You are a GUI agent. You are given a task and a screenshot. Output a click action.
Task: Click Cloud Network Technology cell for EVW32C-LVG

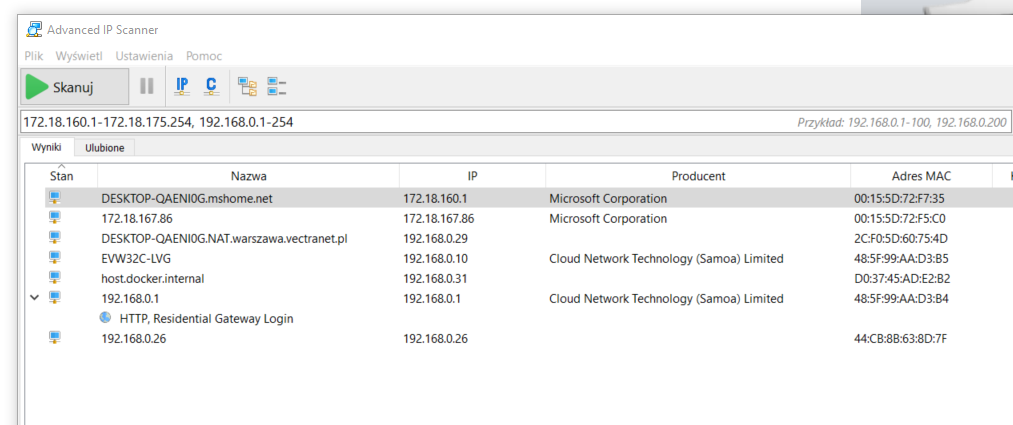pos(666,259)
